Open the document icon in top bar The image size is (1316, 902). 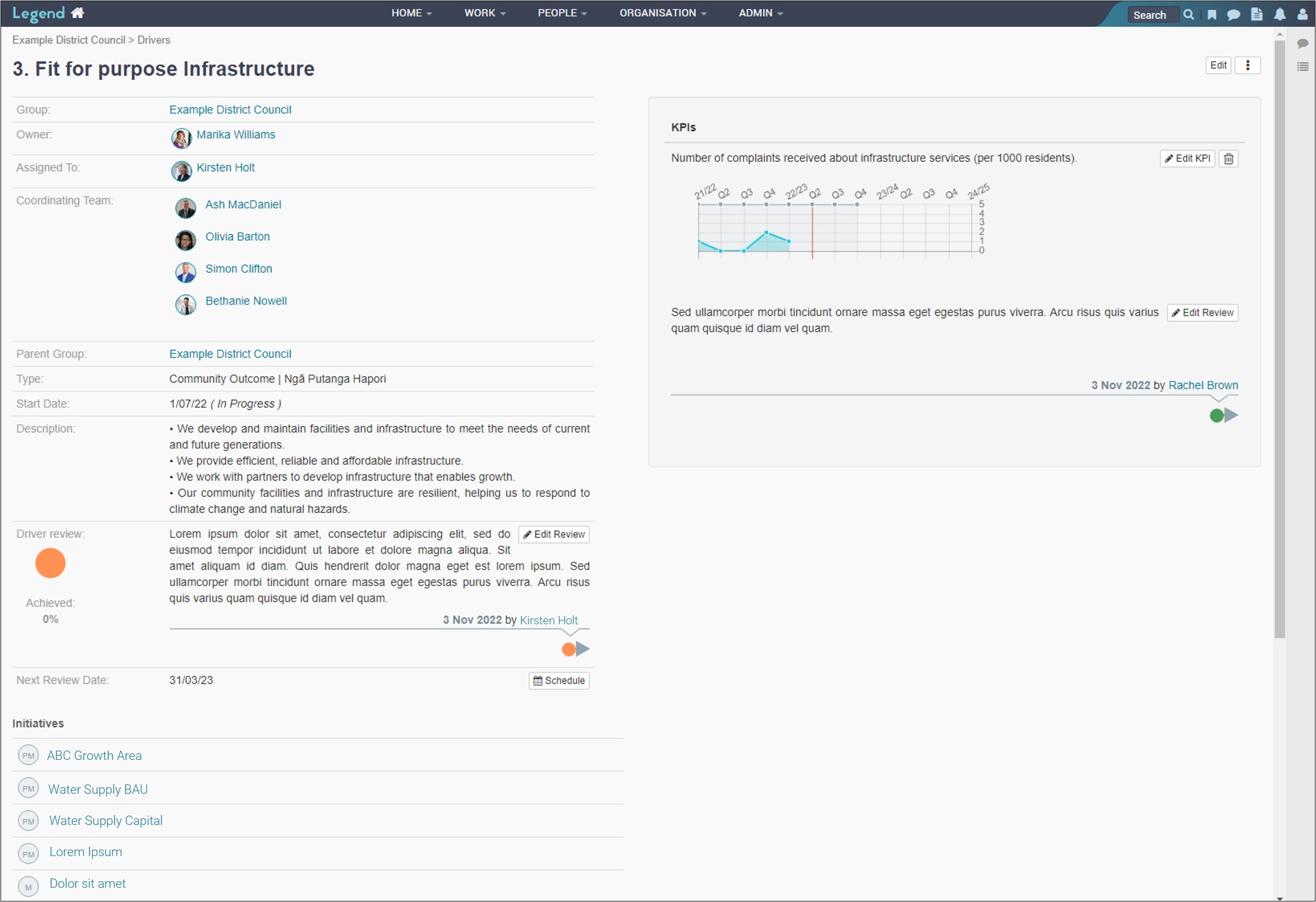1256,14
